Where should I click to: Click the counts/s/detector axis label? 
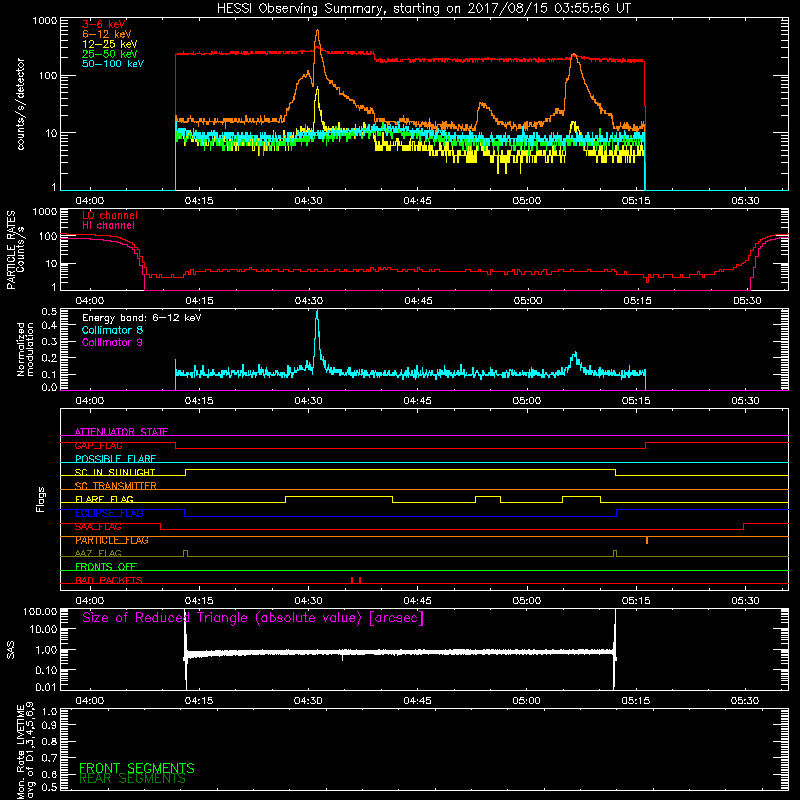[20, 104]
